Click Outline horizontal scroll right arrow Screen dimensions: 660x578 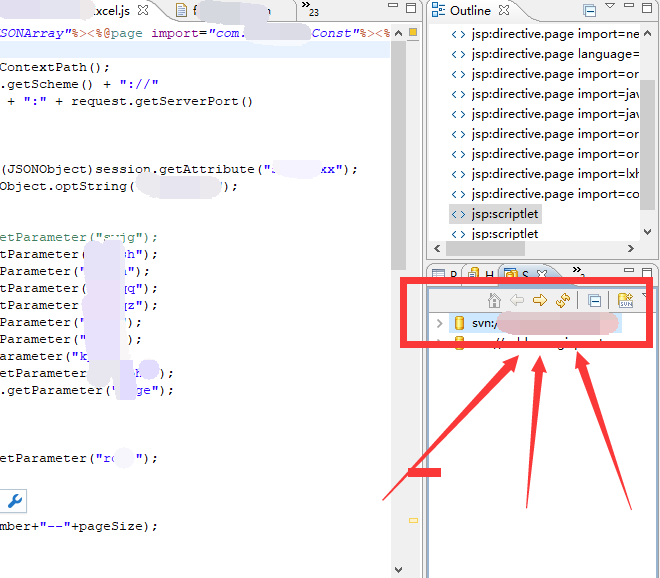tap(631, 248)
